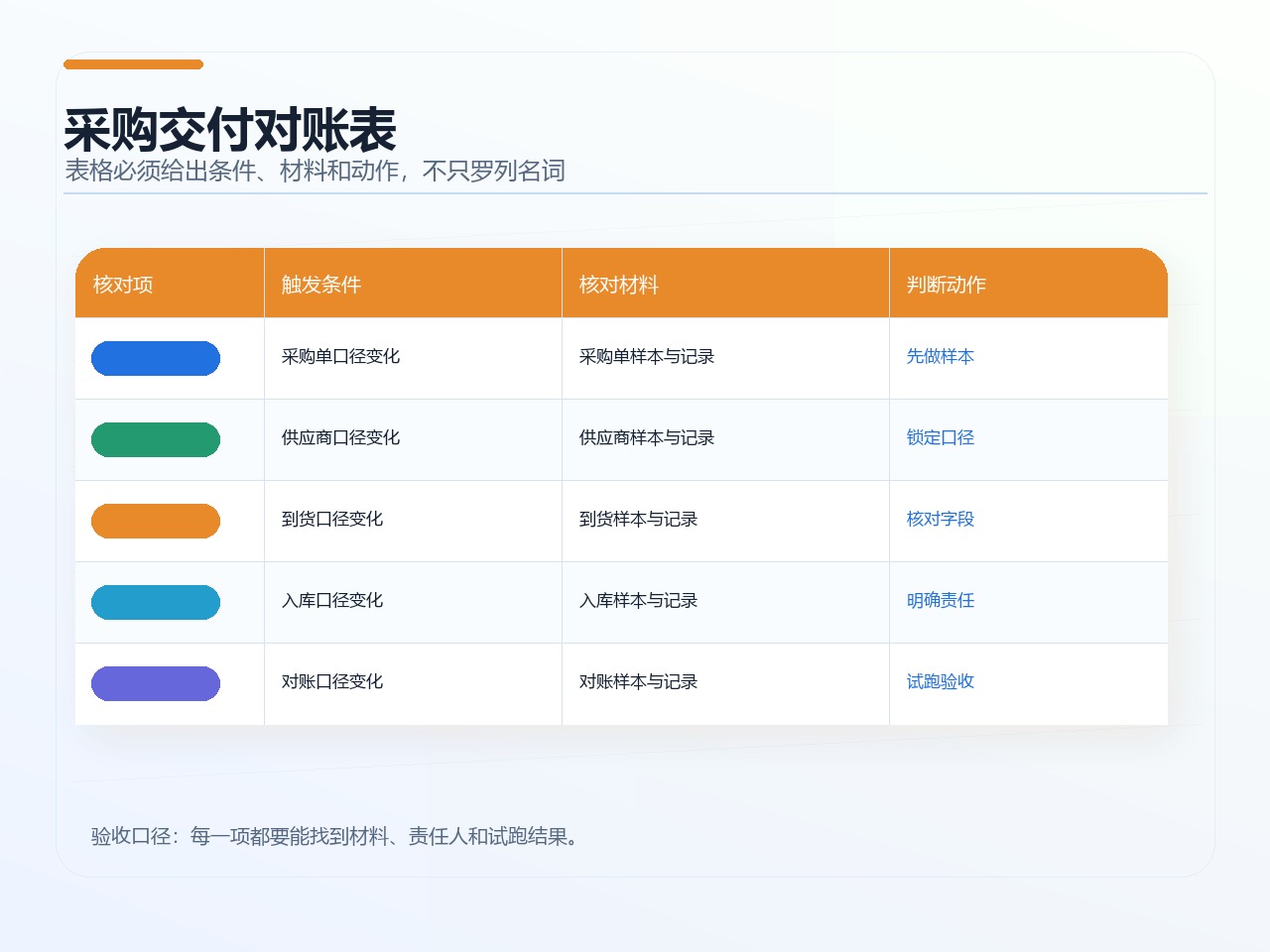This screenshot has height=952, width=1270.
Task: Open the 锁定口径 link
Action: (x=941, y=437)
